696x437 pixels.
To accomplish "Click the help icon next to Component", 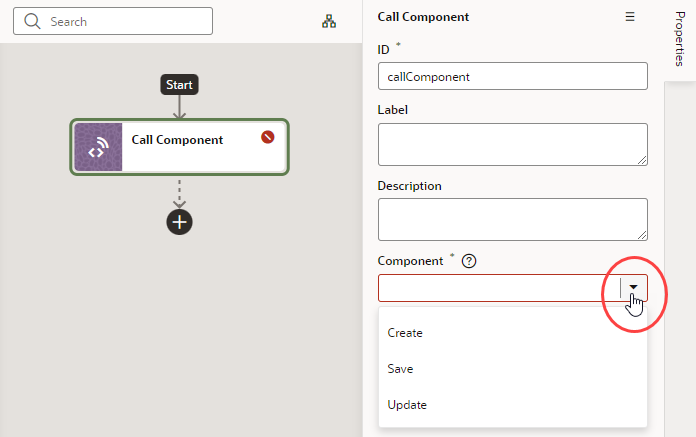I will [469, 261].
